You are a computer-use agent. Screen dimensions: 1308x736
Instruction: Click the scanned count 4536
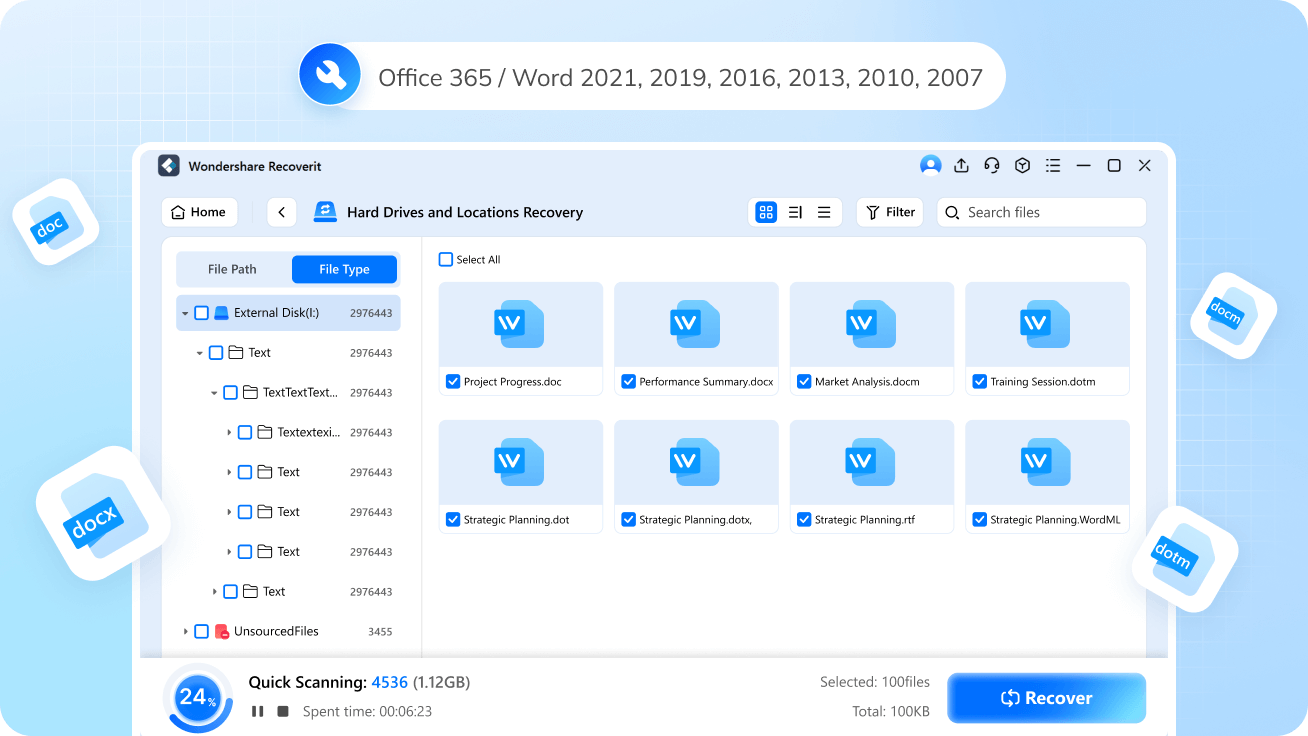coord(389,682)
